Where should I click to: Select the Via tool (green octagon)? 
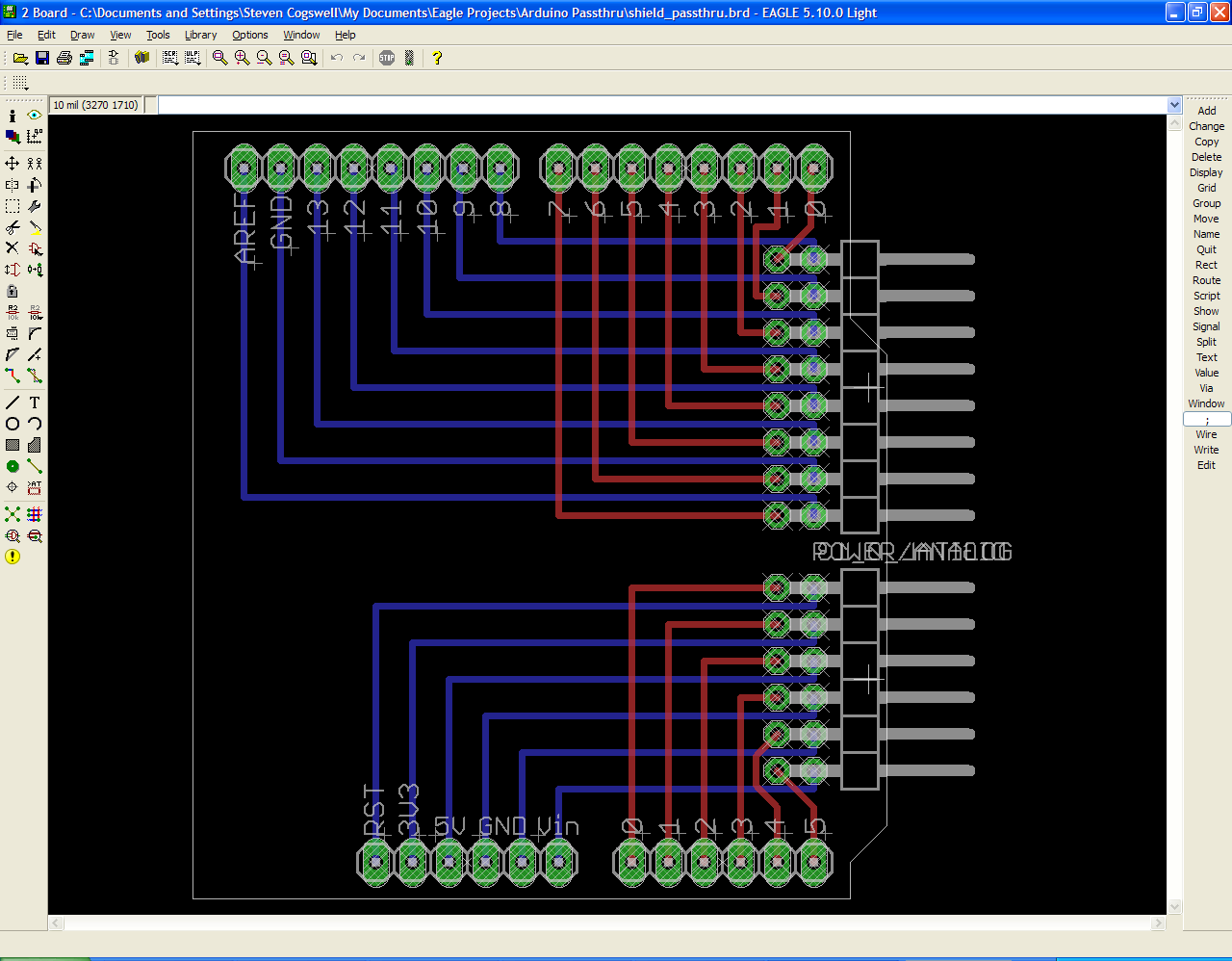13,466
